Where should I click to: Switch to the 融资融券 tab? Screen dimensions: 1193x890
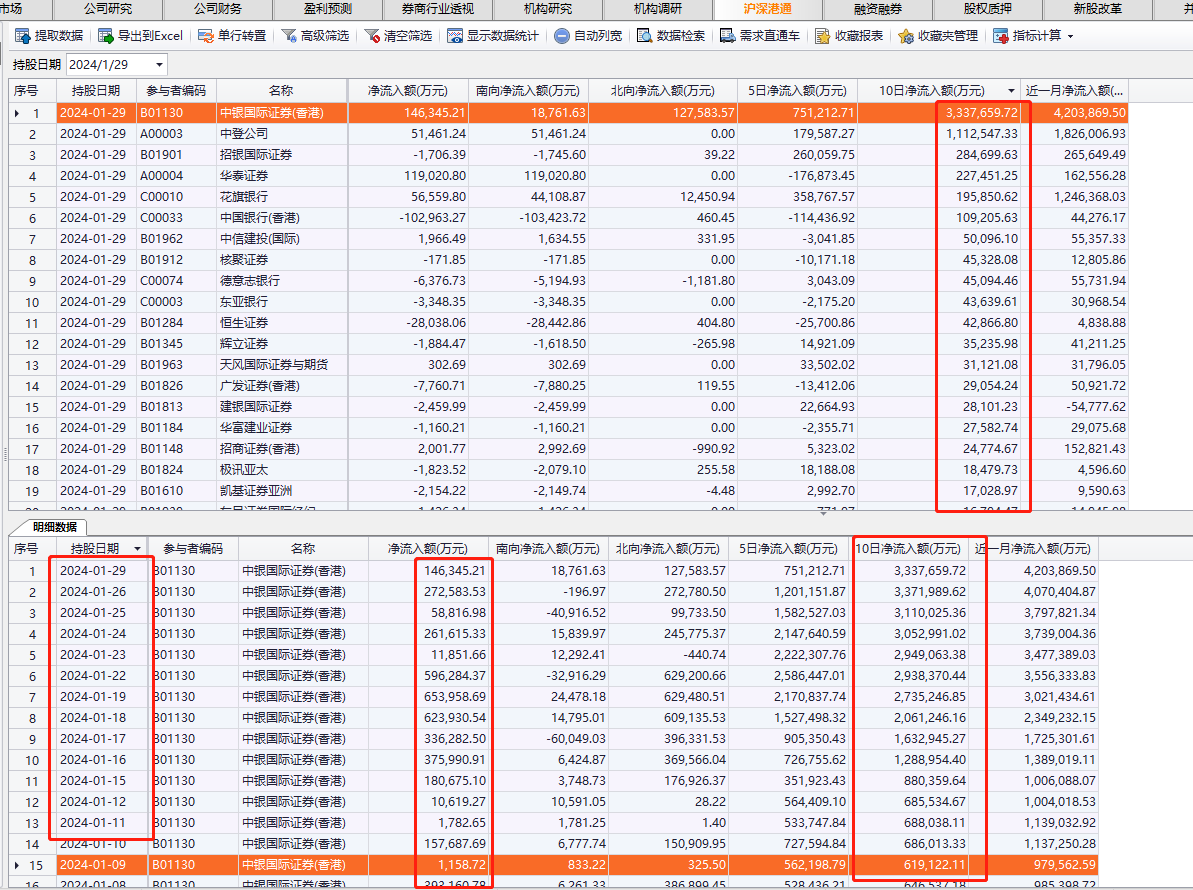878,9
